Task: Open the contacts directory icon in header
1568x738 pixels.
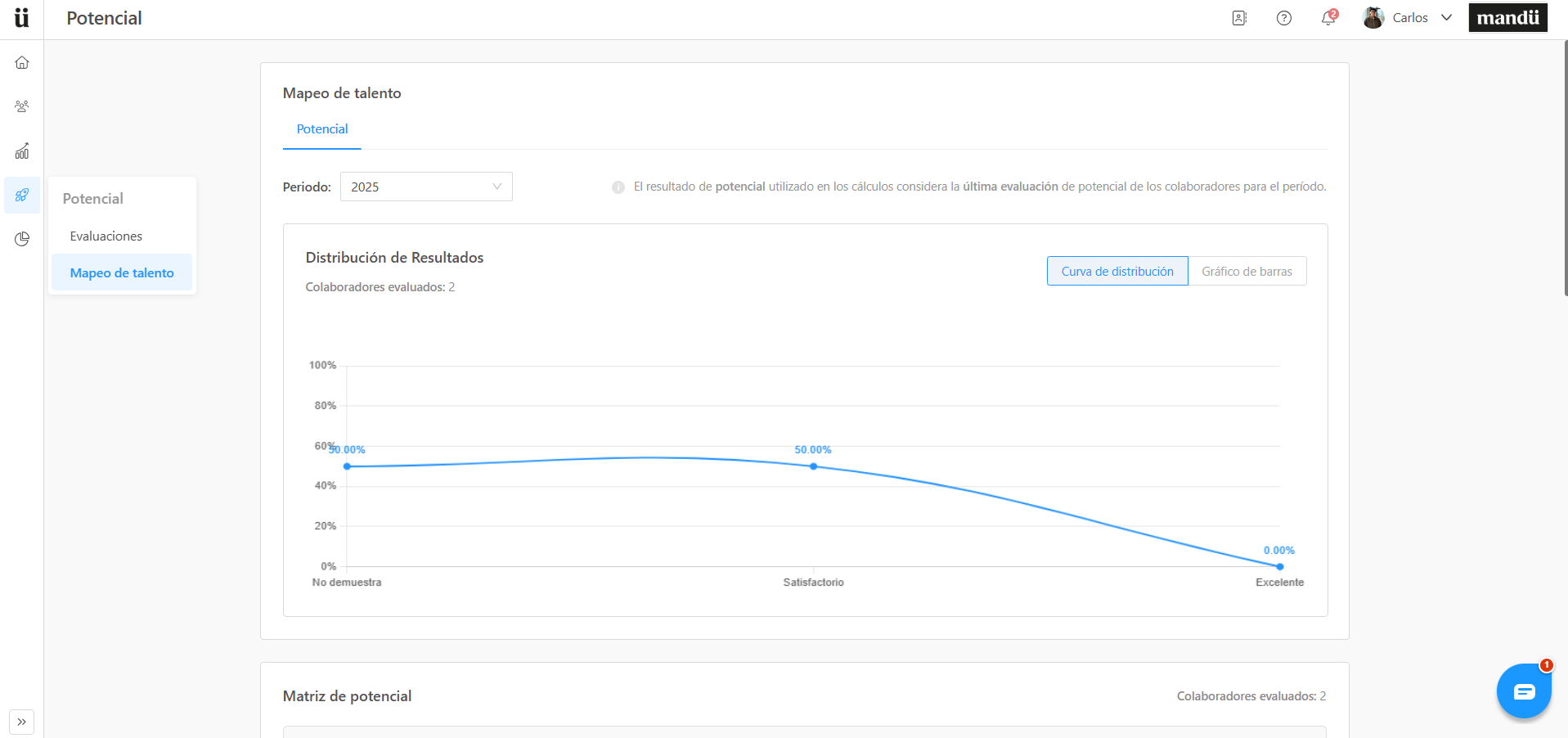Action: tap(1239, 18)
